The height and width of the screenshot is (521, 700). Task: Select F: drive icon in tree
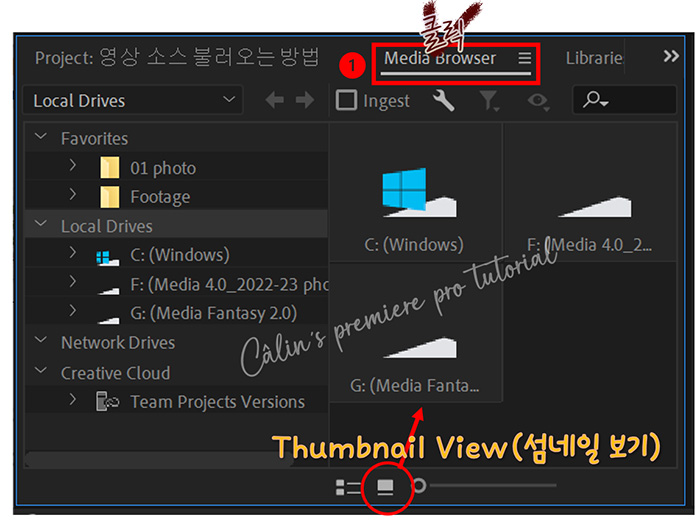pos(108,291)
